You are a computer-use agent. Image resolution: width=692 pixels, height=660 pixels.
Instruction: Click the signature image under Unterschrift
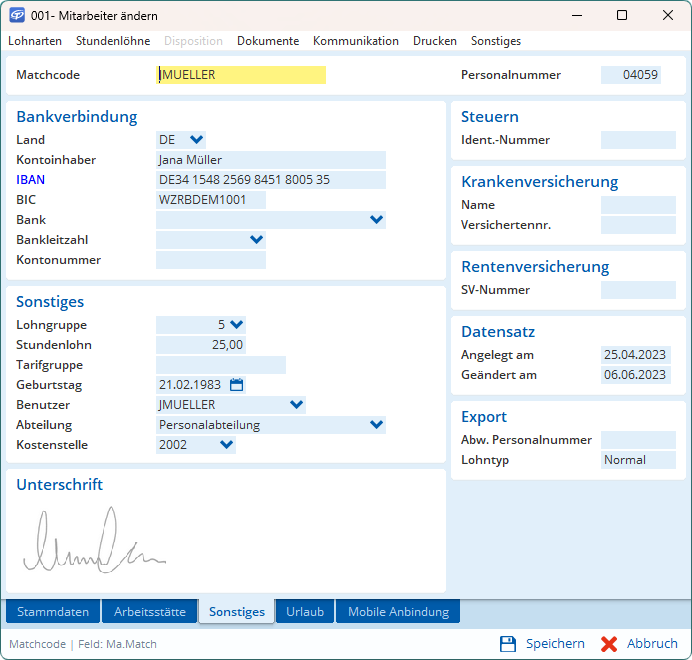click(95, 542)
